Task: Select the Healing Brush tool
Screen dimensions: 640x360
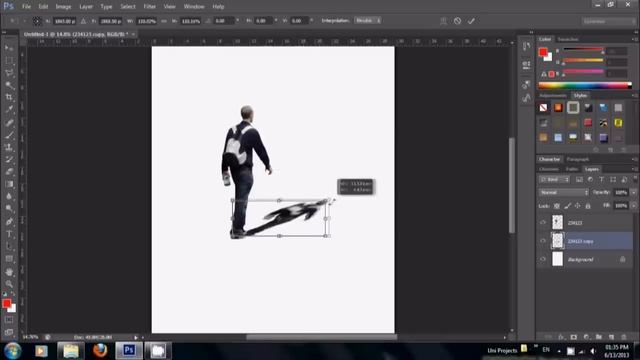Action: 9,122
